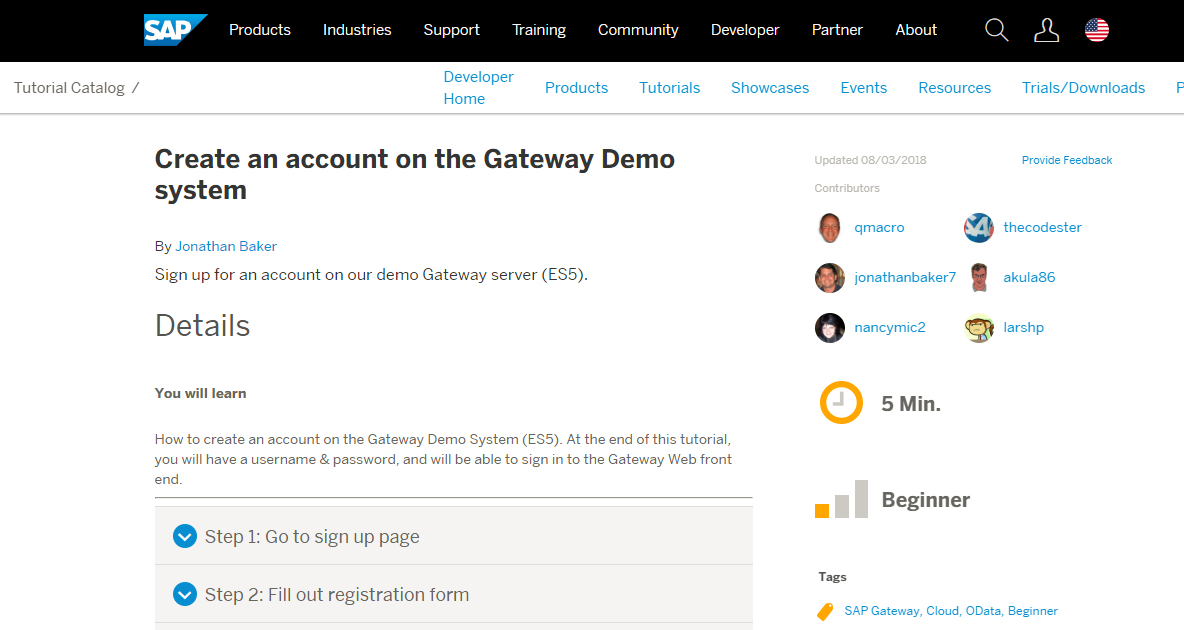1184x630 pixels.
Task: Open author Jonathan Baker's link
Action: pyautogui.click(x=226, y=246)
